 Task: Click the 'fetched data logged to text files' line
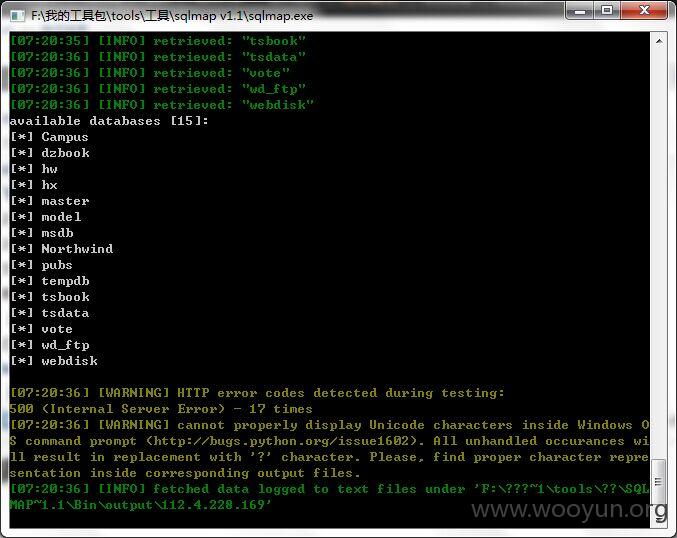tap(329, 489)
